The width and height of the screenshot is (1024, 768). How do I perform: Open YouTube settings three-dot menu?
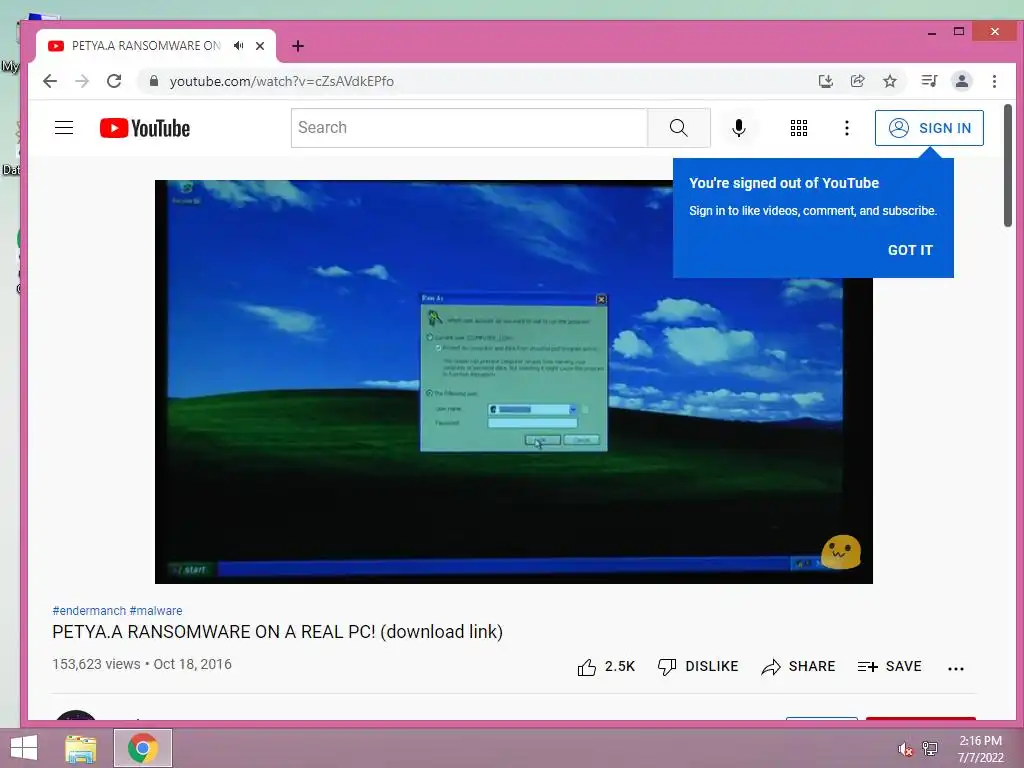pos(847,128)
